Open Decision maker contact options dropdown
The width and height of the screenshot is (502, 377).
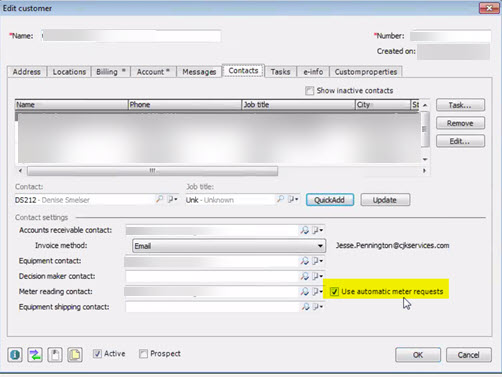(x=317, y=276)
